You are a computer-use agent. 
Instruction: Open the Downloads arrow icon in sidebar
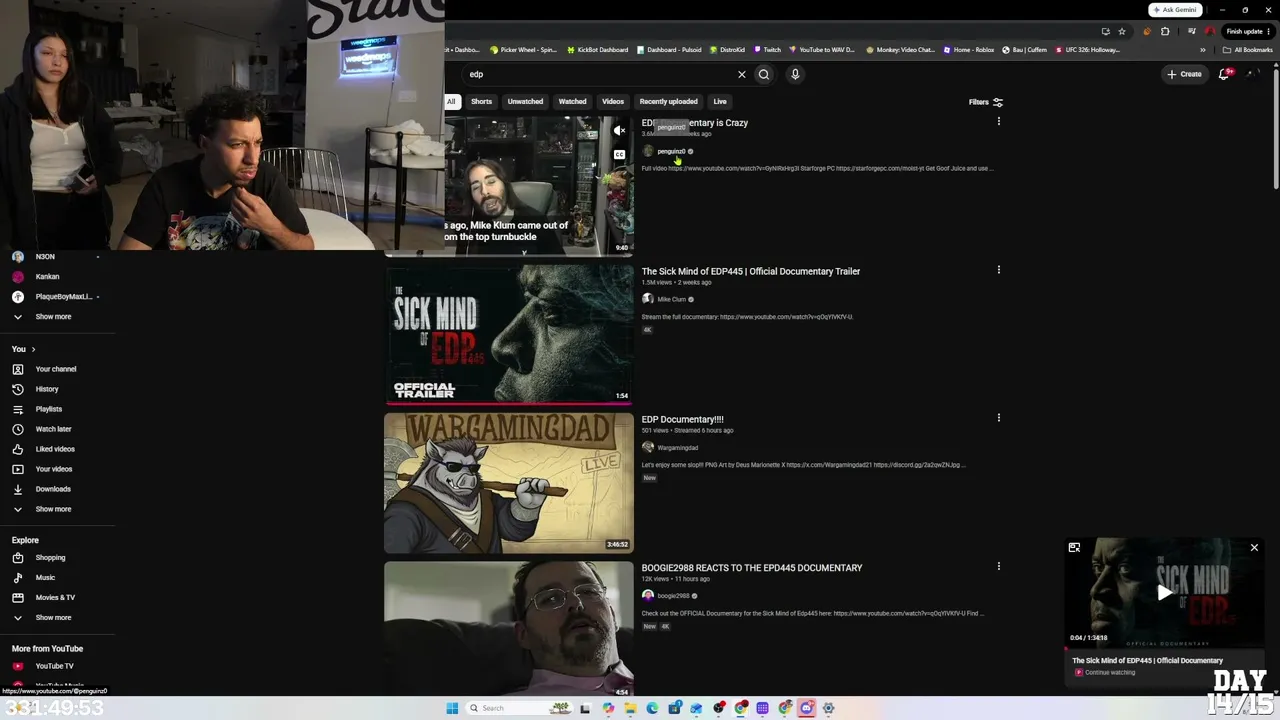pos(17,489)
